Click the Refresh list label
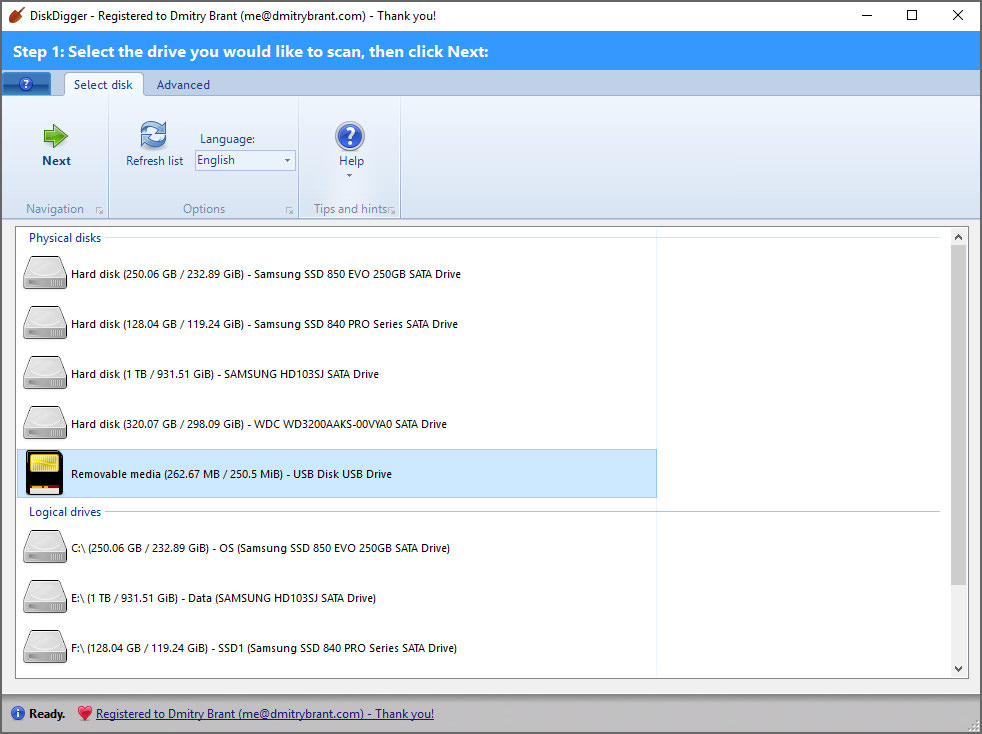The image size is (982, 734). point(155,161)
